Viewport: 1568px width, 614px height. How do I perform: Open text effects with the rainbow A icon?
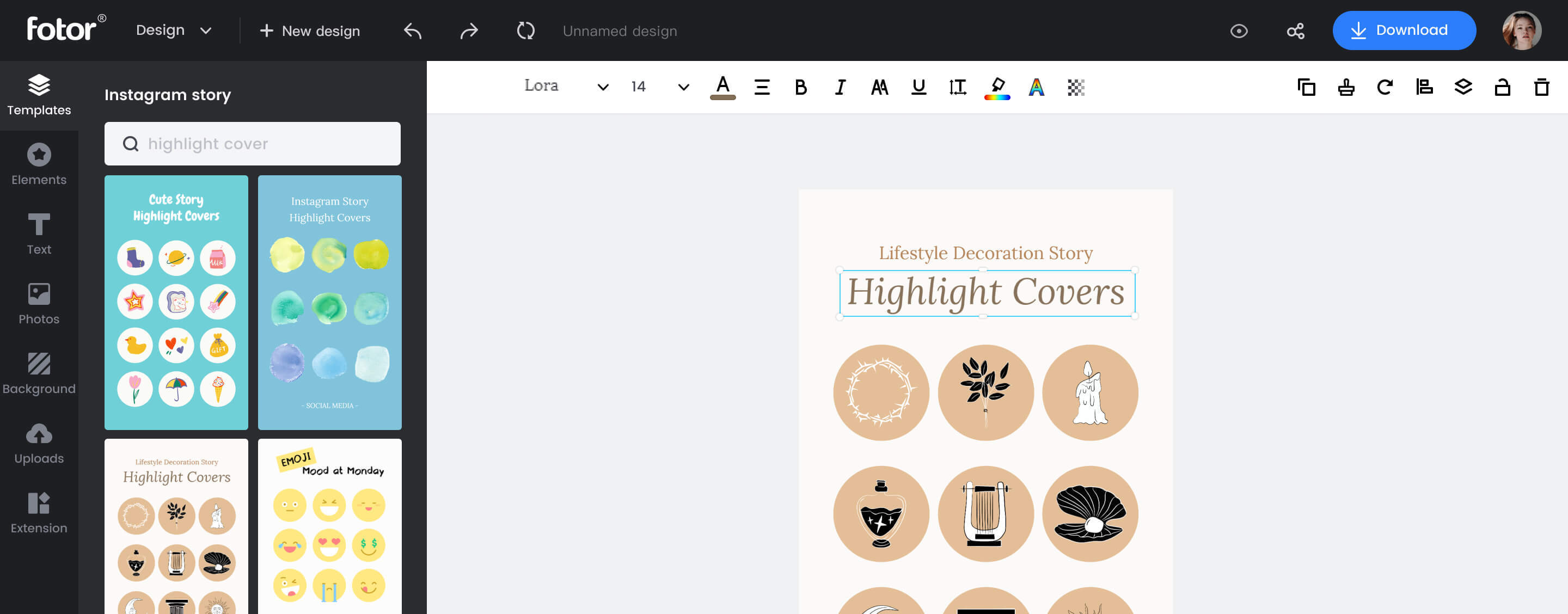[x=1036, y=87]
